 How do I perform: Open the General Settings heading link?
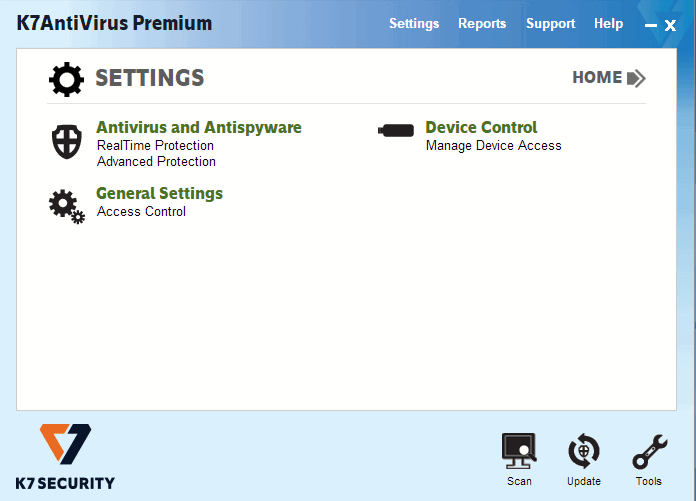(159, 194)
